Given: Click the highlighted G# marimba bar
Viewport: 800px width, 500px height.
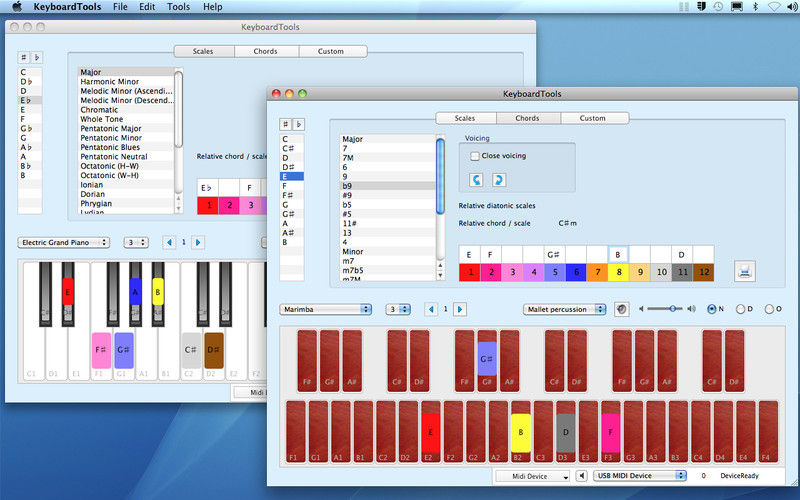Looking at the screenshot, I should [487, 359].
